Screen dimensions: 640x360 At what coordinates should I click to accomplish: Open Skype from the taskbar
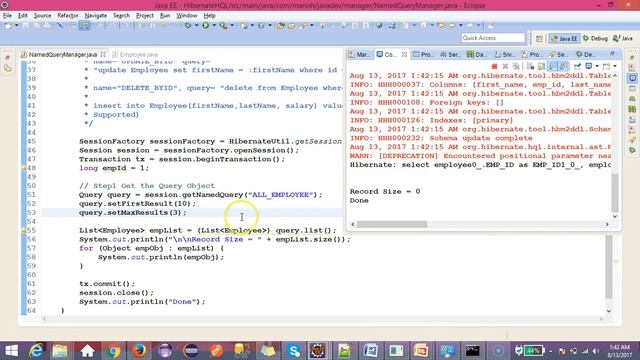[x=293, y=350]
